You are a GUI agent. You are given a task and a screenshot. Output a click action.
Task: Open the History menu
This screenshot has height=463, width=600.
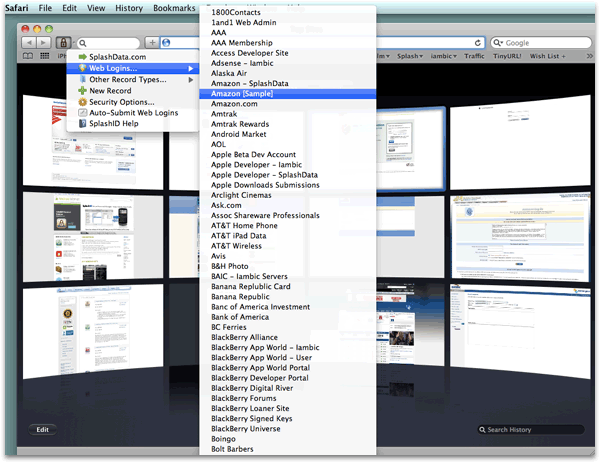tap(129, 8)
